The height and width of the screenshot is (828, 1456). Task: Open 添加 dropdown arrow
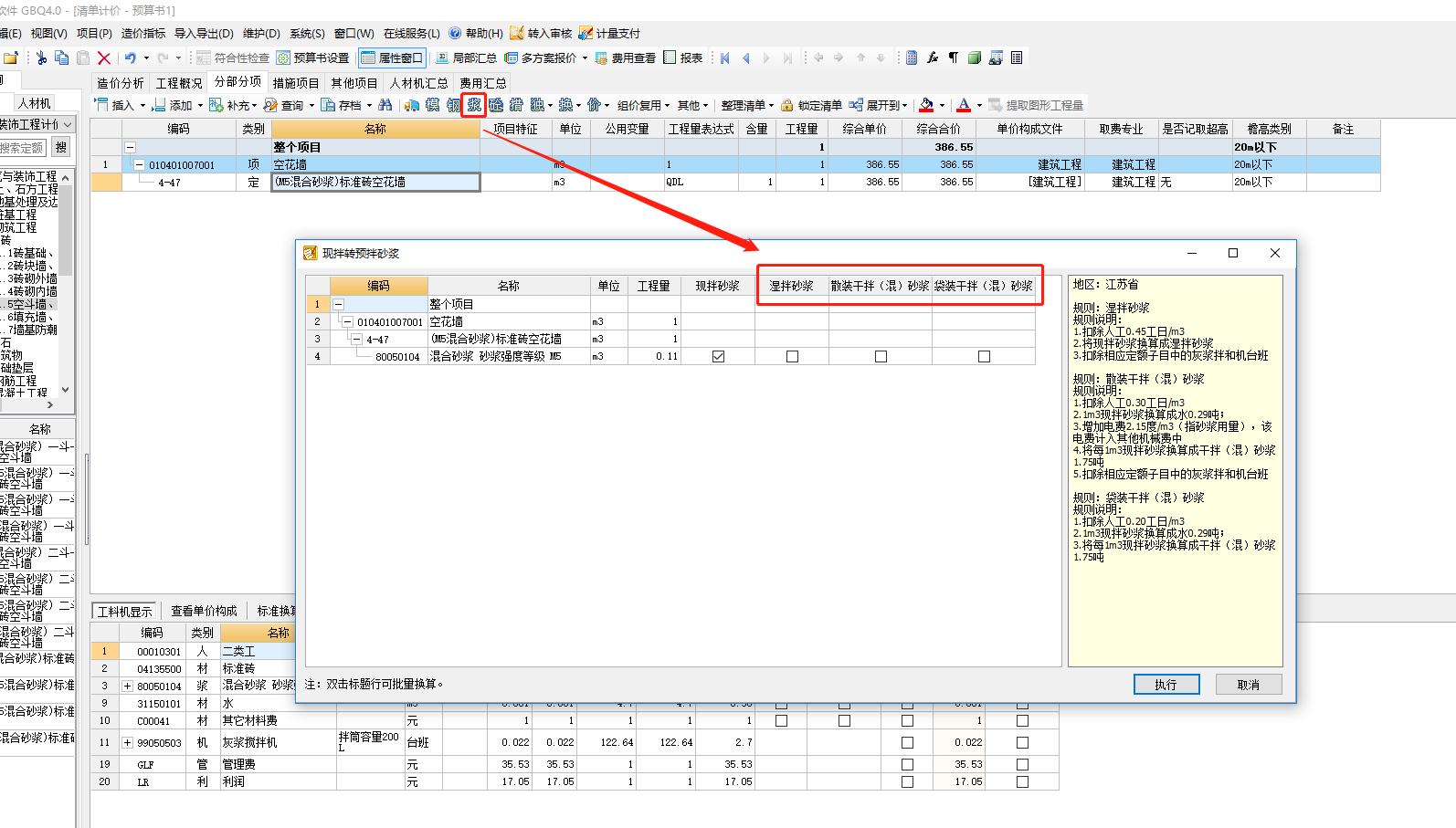tap(200, 106)
